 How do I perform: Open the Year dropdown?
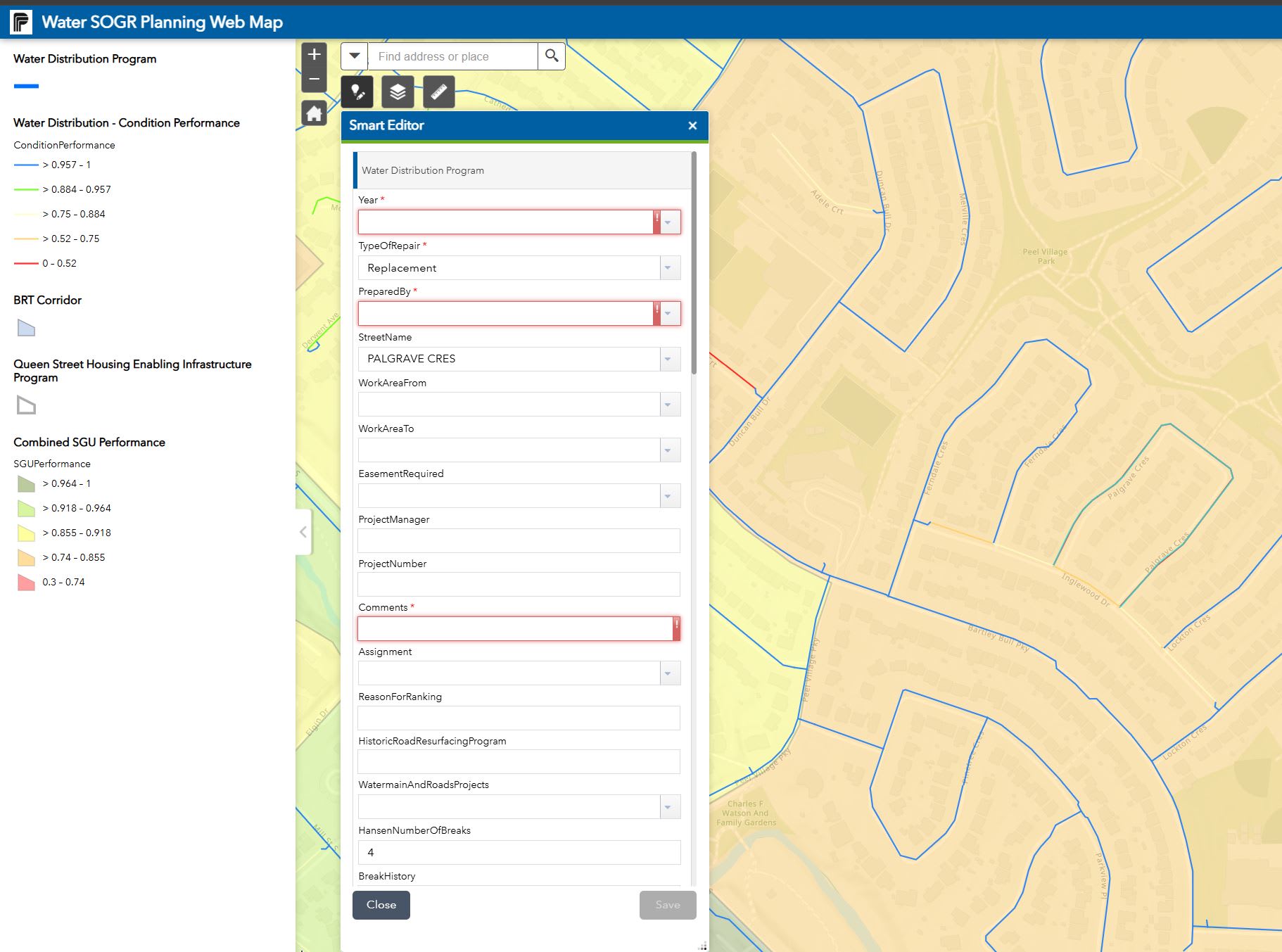671,222
